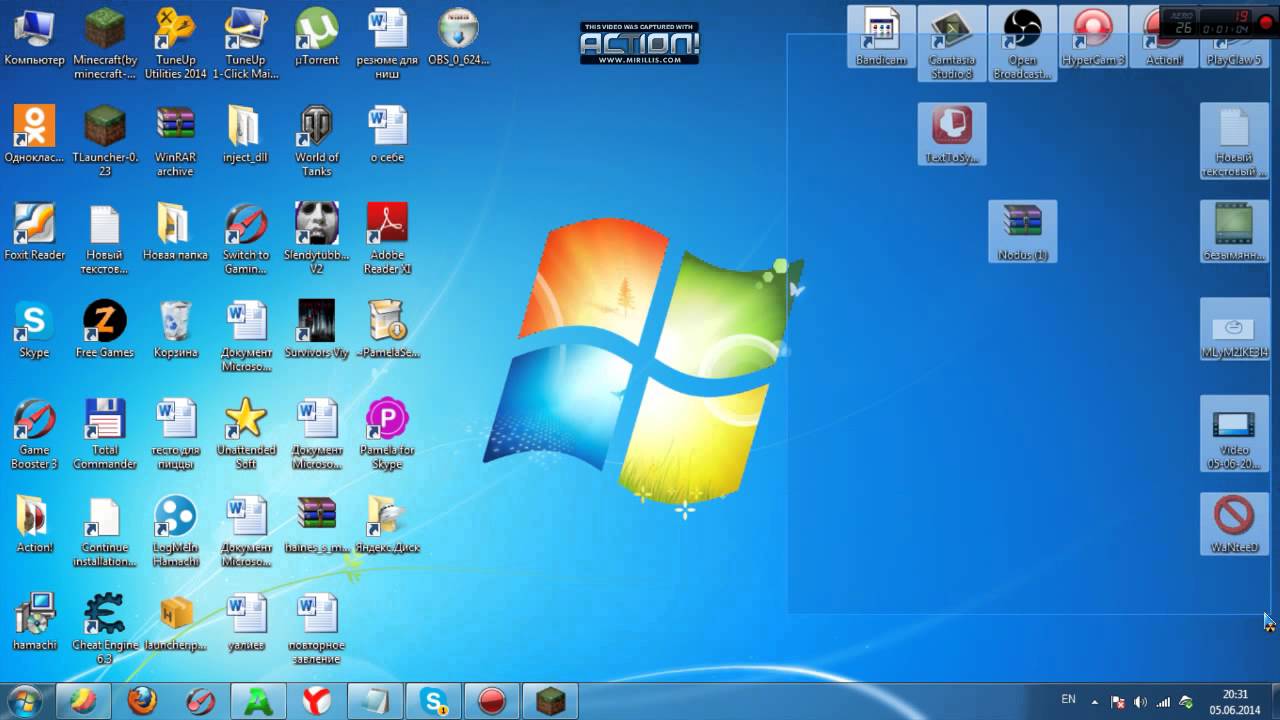The image size is (1280, 720).
Task: Select the MLyM2IKE3I4 file icon
Action: point(1234,329)
